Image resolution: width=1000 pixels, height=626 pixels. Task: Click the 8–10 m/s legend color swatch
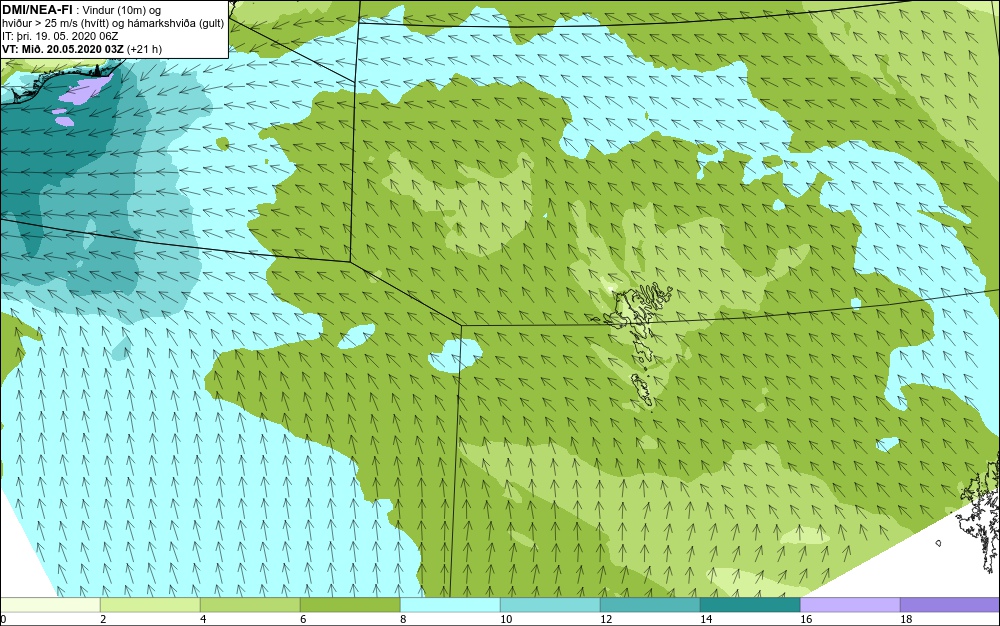(450, 605)
